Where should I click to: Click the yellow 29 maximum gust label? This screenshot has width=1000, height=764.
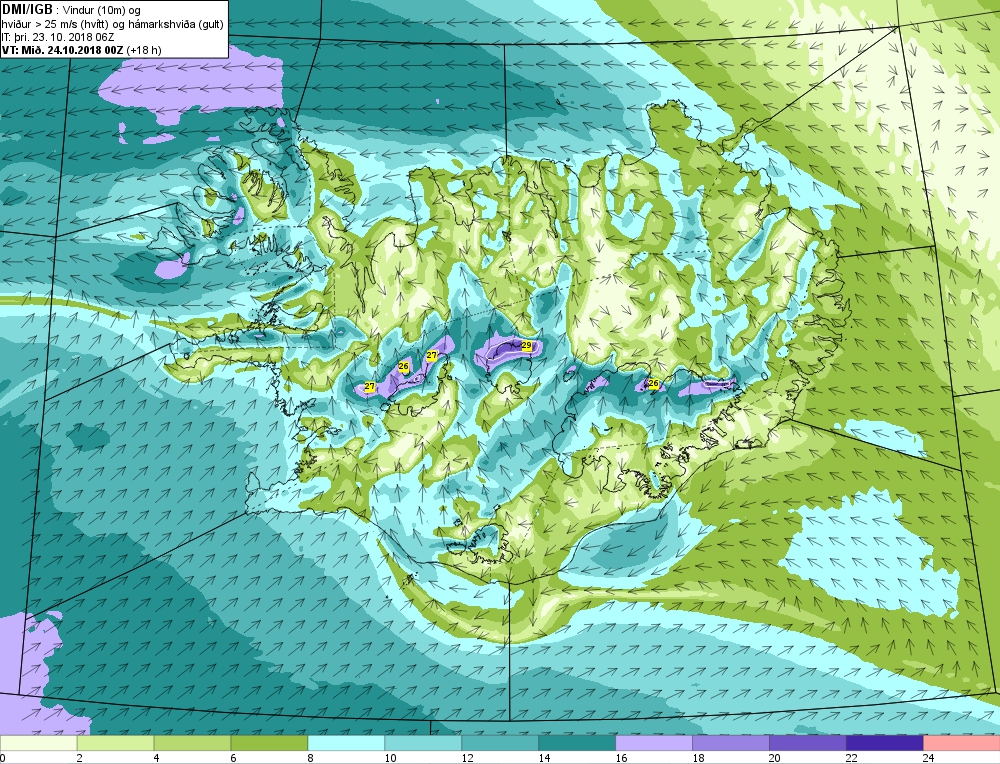(x=526, y=345)
